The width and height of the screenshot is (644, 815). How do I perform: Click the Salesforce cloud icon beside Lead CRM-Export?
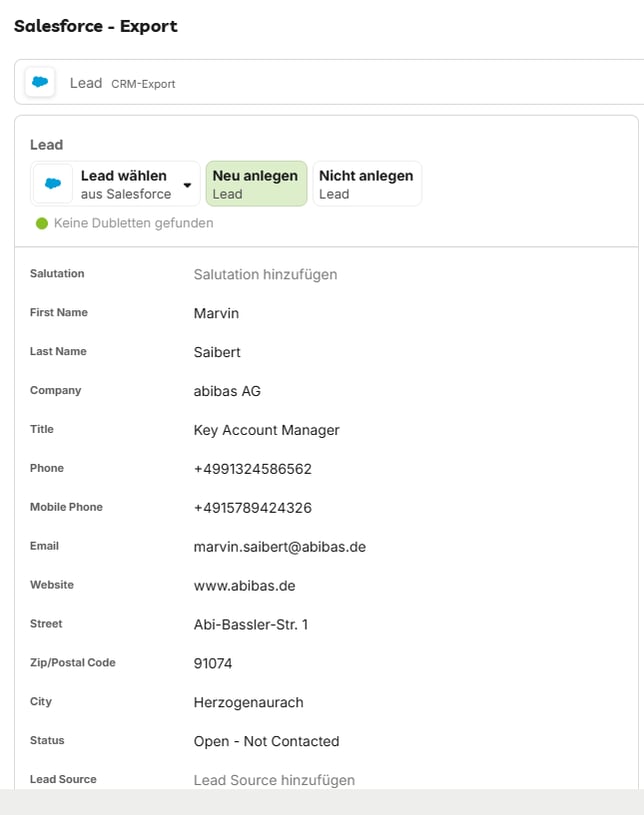coord(40,82)
